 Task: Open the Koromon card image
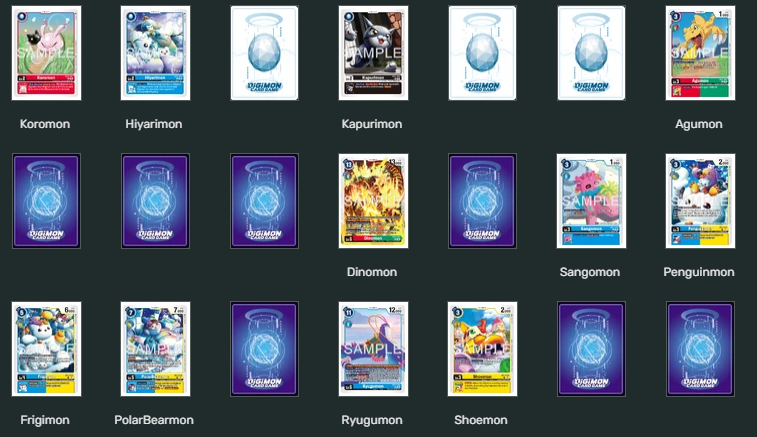46,53
